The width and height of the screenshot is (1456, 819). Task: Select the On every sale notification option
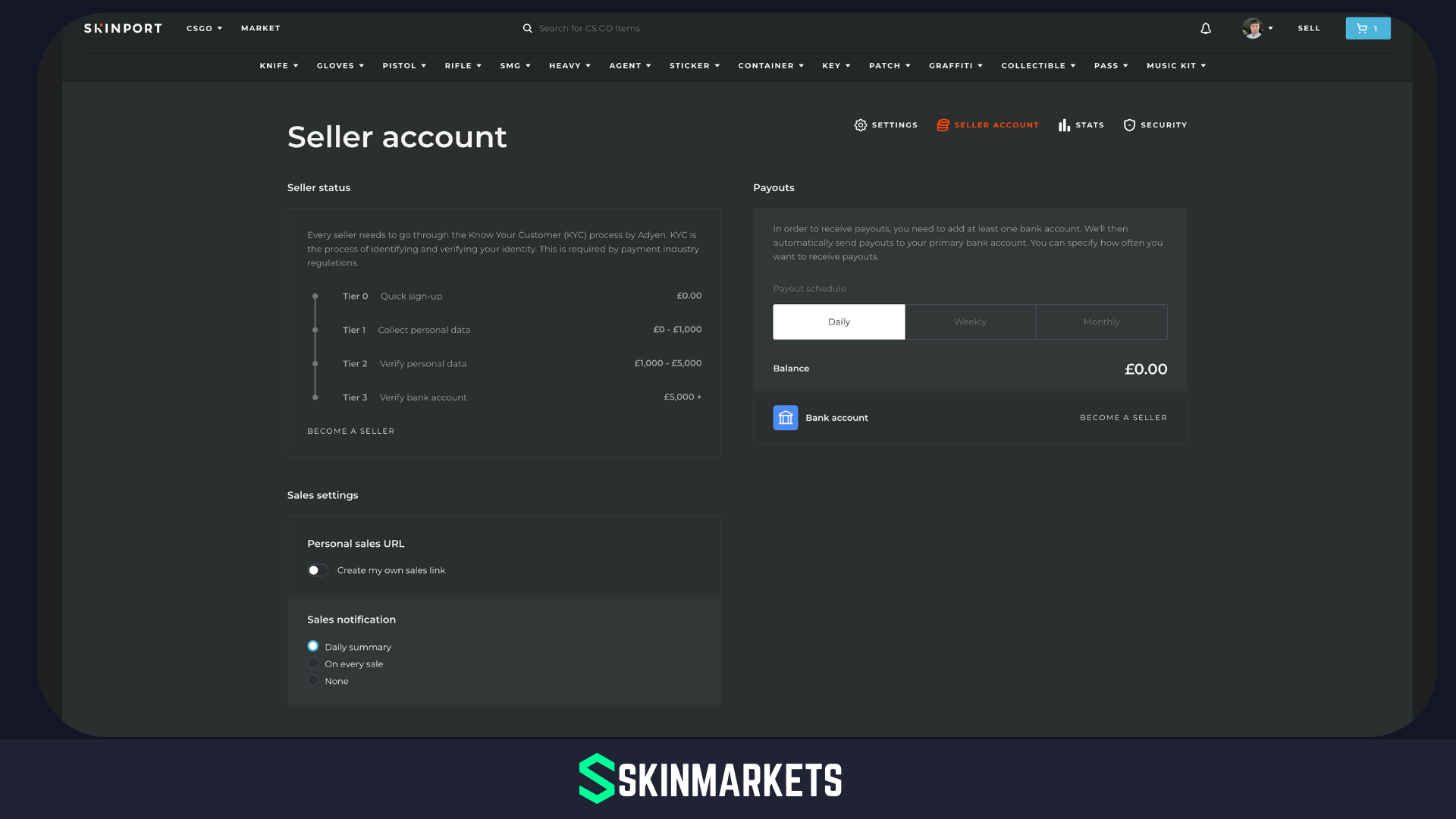click(313, 663)
